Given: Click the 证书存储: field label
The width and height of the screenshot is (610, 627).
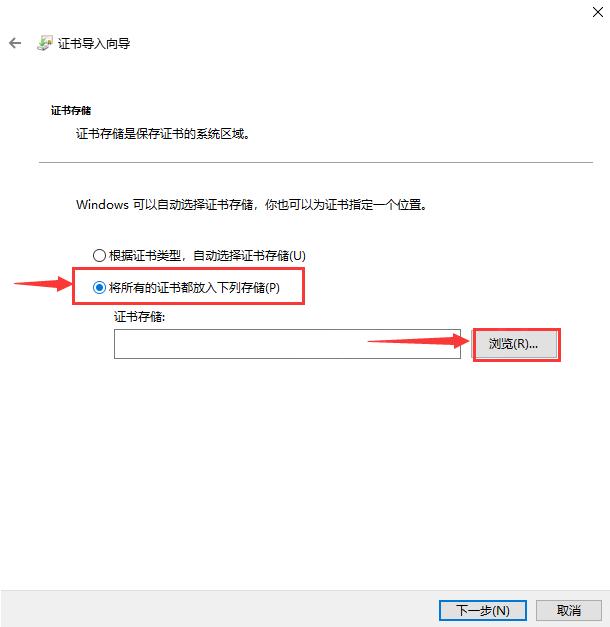Looking at the screenshot, I should (139, 317).
